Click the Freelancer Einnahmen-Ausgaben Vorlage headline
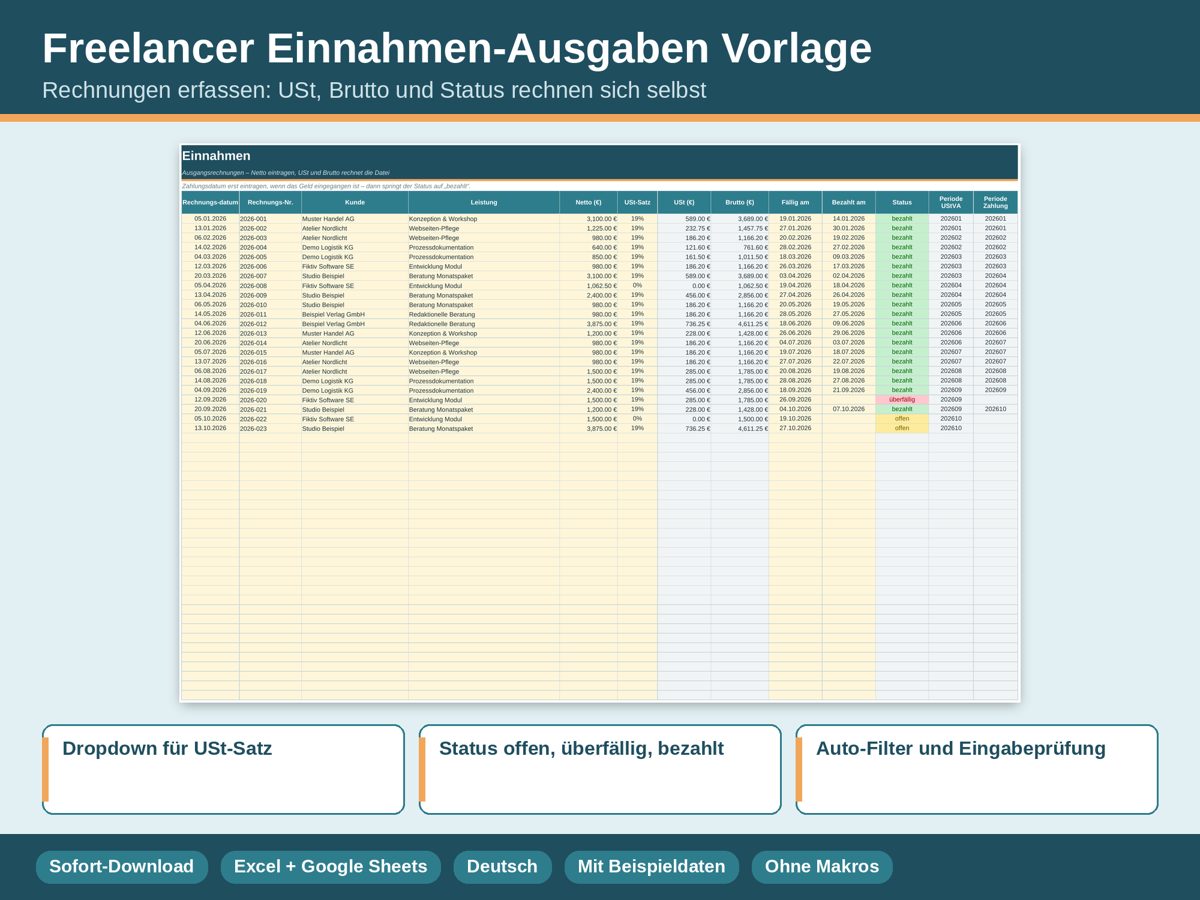The height and width of the screenshot is (900, 1200). point(457,48)
